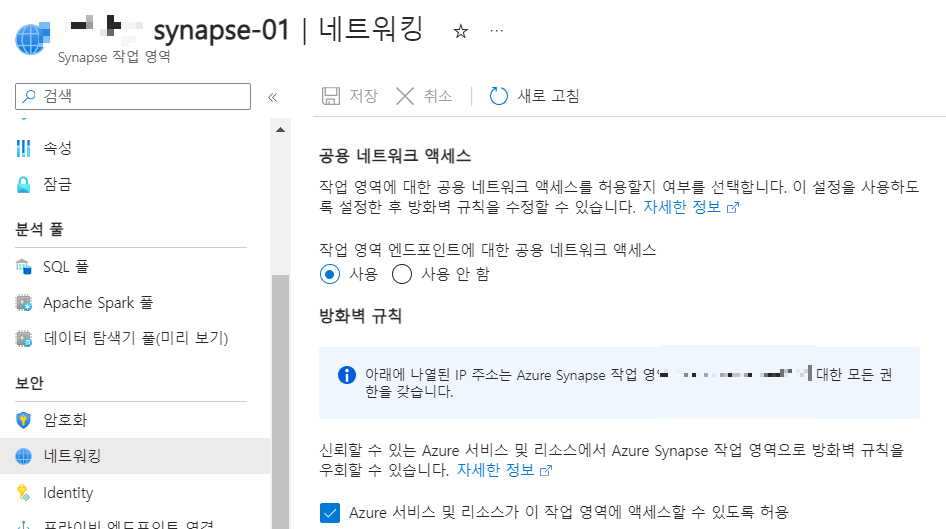Collapse the sidebar with the double chevron
Image resolution: width=946 pixels, height=529 pixels.
(x=273, y=97)
